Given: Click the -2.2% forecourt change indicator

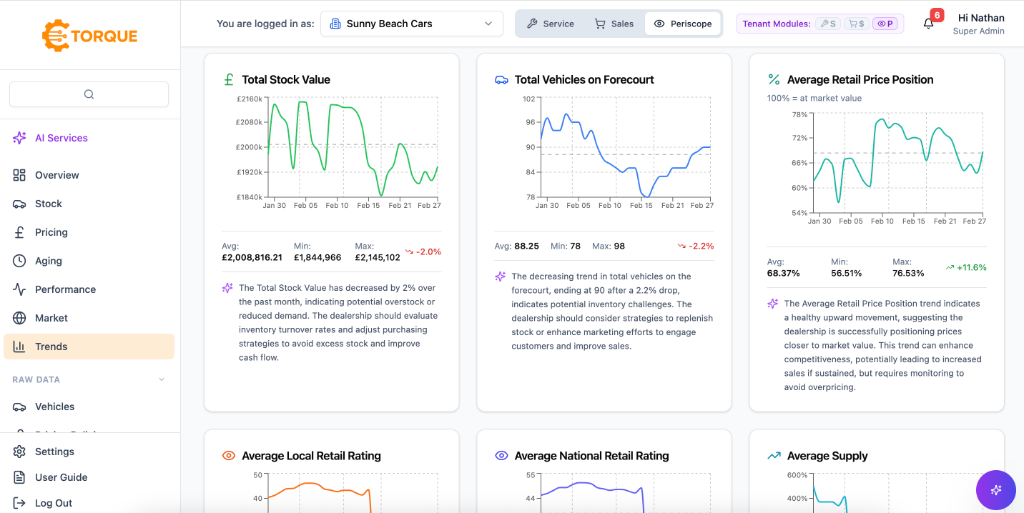Looking at the screenshot, I should (696, 246).
